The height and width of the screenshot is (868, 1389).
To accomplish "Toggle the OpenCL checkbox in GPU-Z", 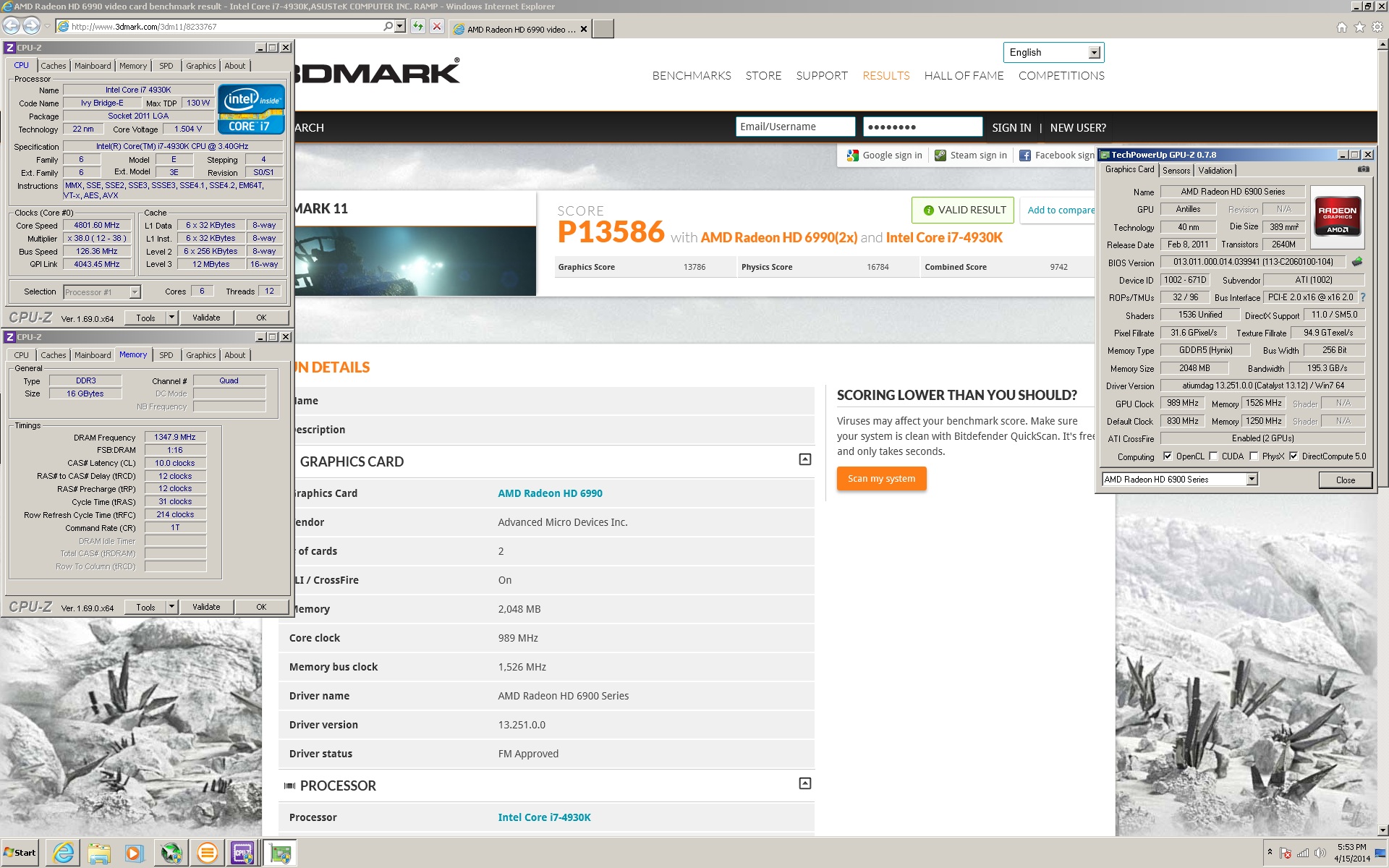I will point(1167,456).
